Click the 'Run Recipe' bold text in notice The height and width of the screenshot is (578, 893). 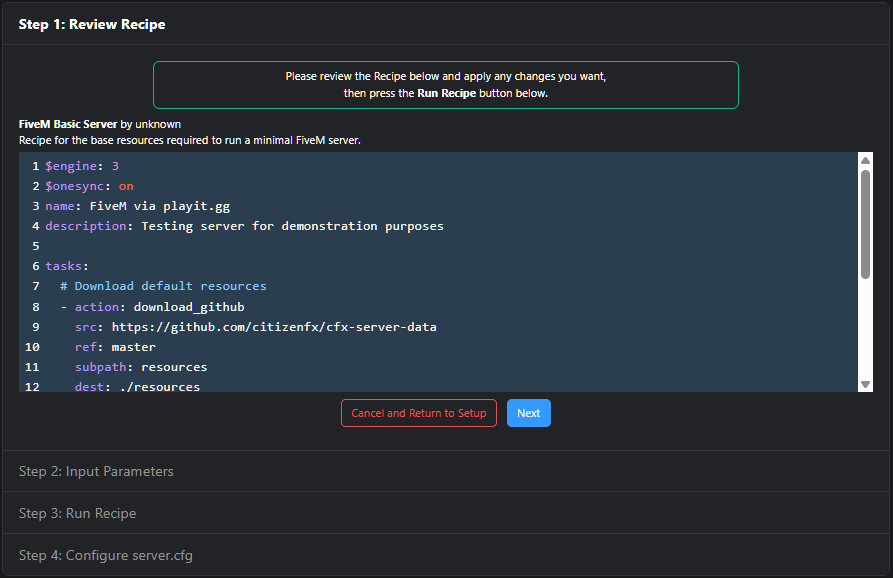tap(446, 93)
